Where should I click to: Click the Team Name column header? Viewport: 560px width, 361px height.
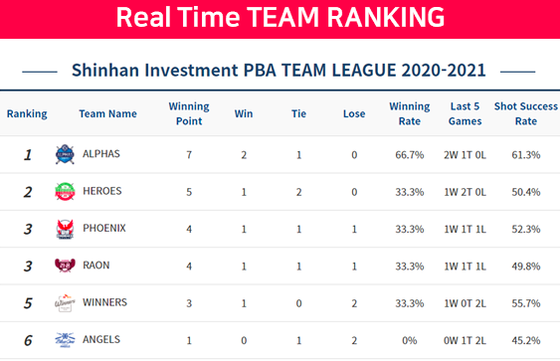click(108, 114)
